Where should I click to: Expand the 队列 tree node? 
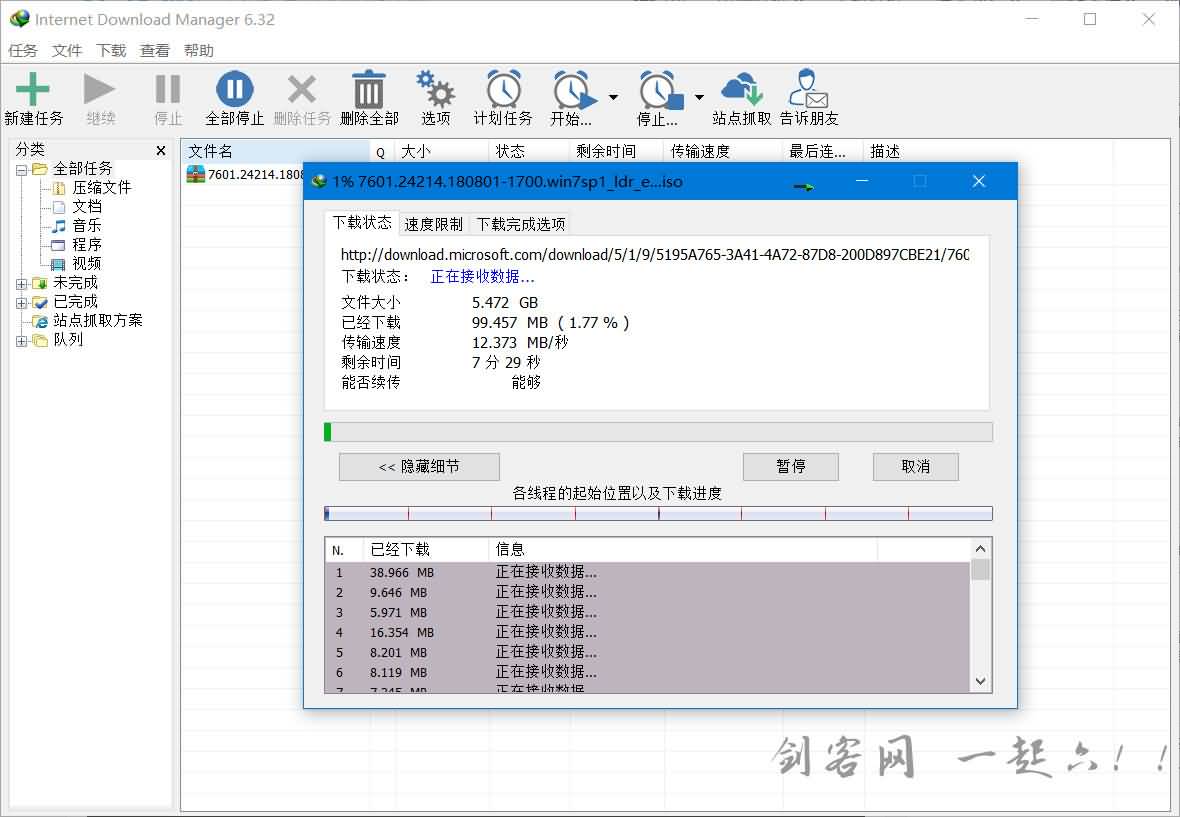point(21,341)
